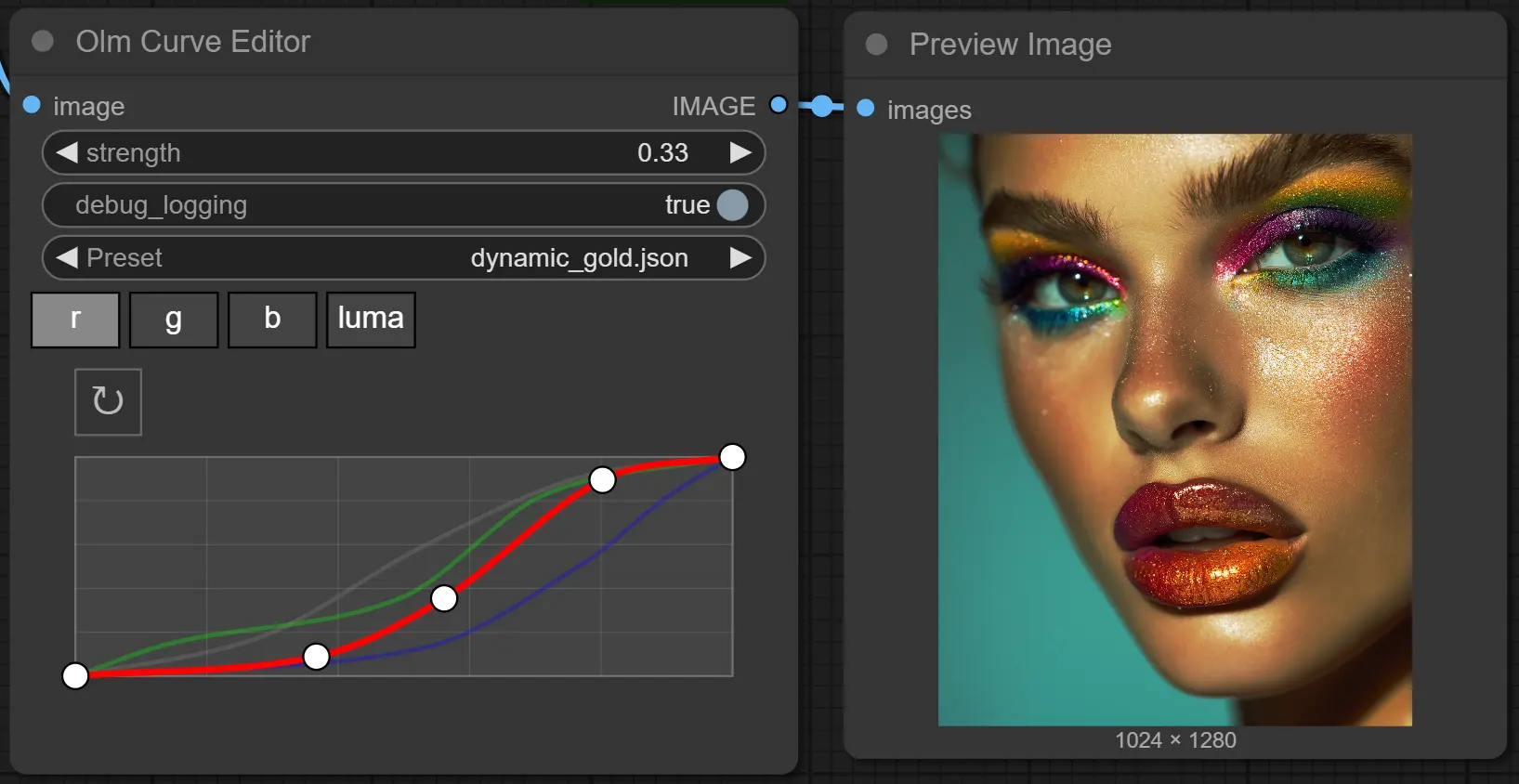Screen dimensions: 1519x784
Task: Increase strength with the right arrow
Action: 740,152
